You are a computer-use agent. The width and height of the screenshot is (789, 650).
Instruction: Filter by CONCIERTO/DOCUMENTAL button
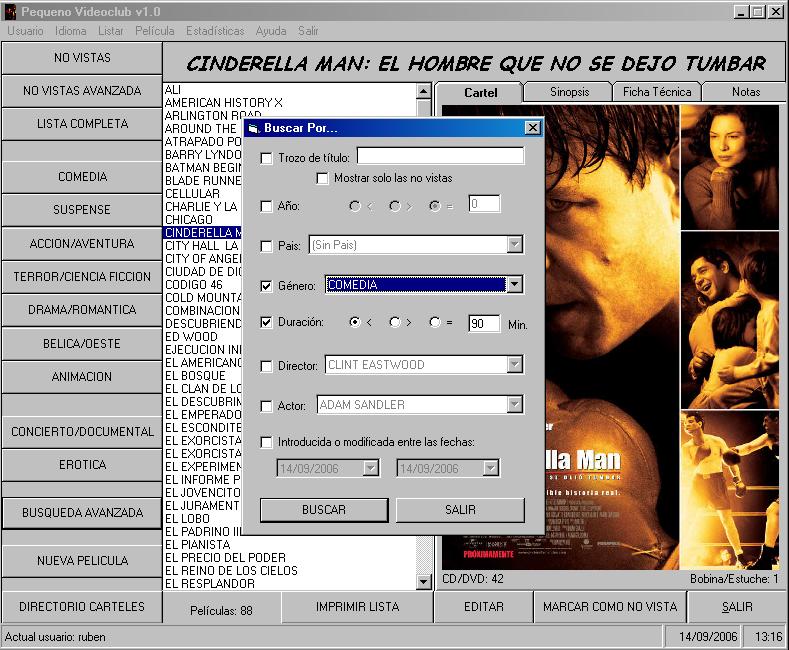tap(82, 432)
